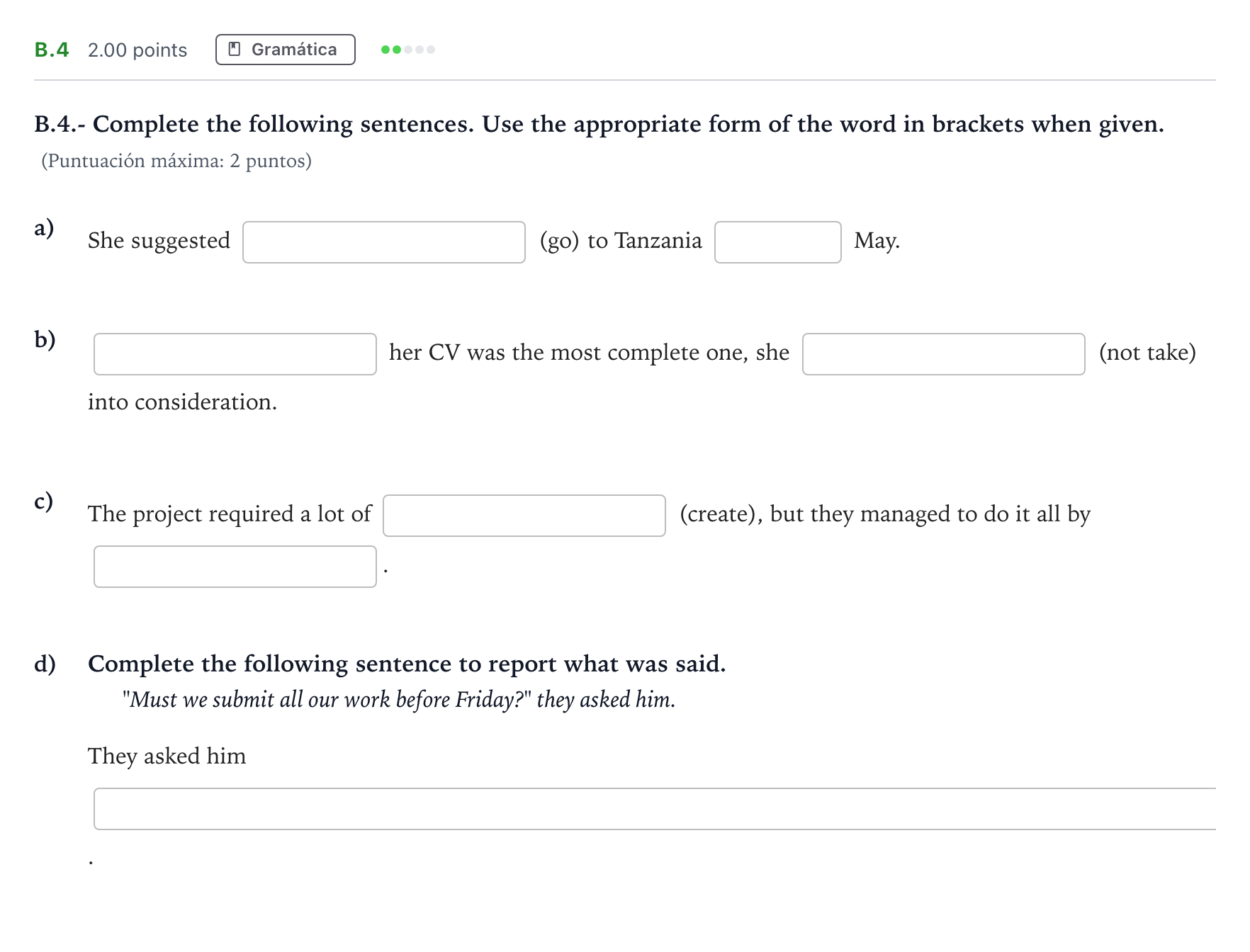
Task: Click the Gramática tag button
Action: pos(286,50)
